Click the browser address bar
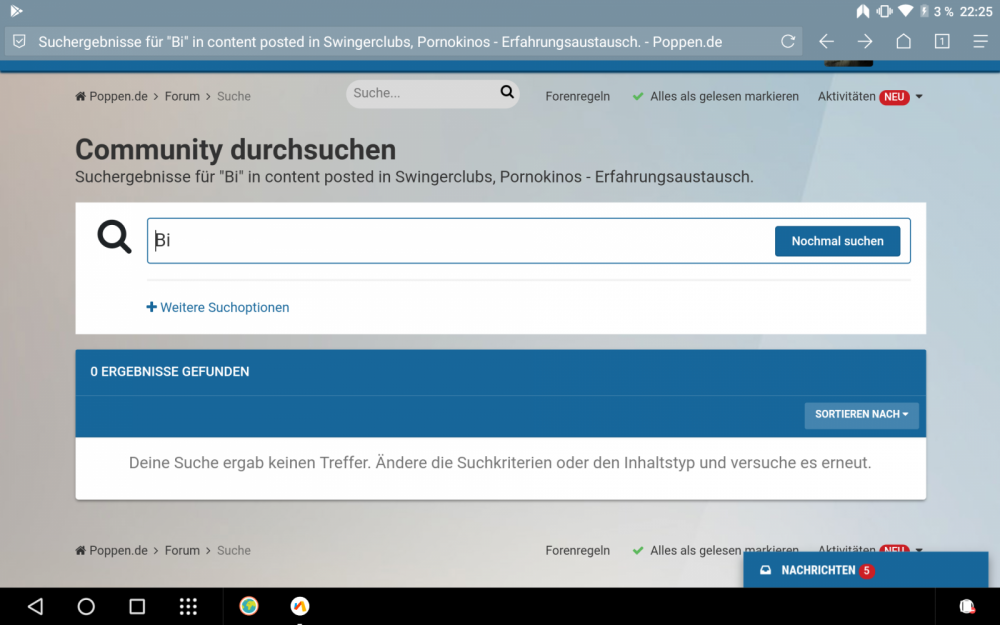The width and height of the screenshot is (1000, 625). 390,42
